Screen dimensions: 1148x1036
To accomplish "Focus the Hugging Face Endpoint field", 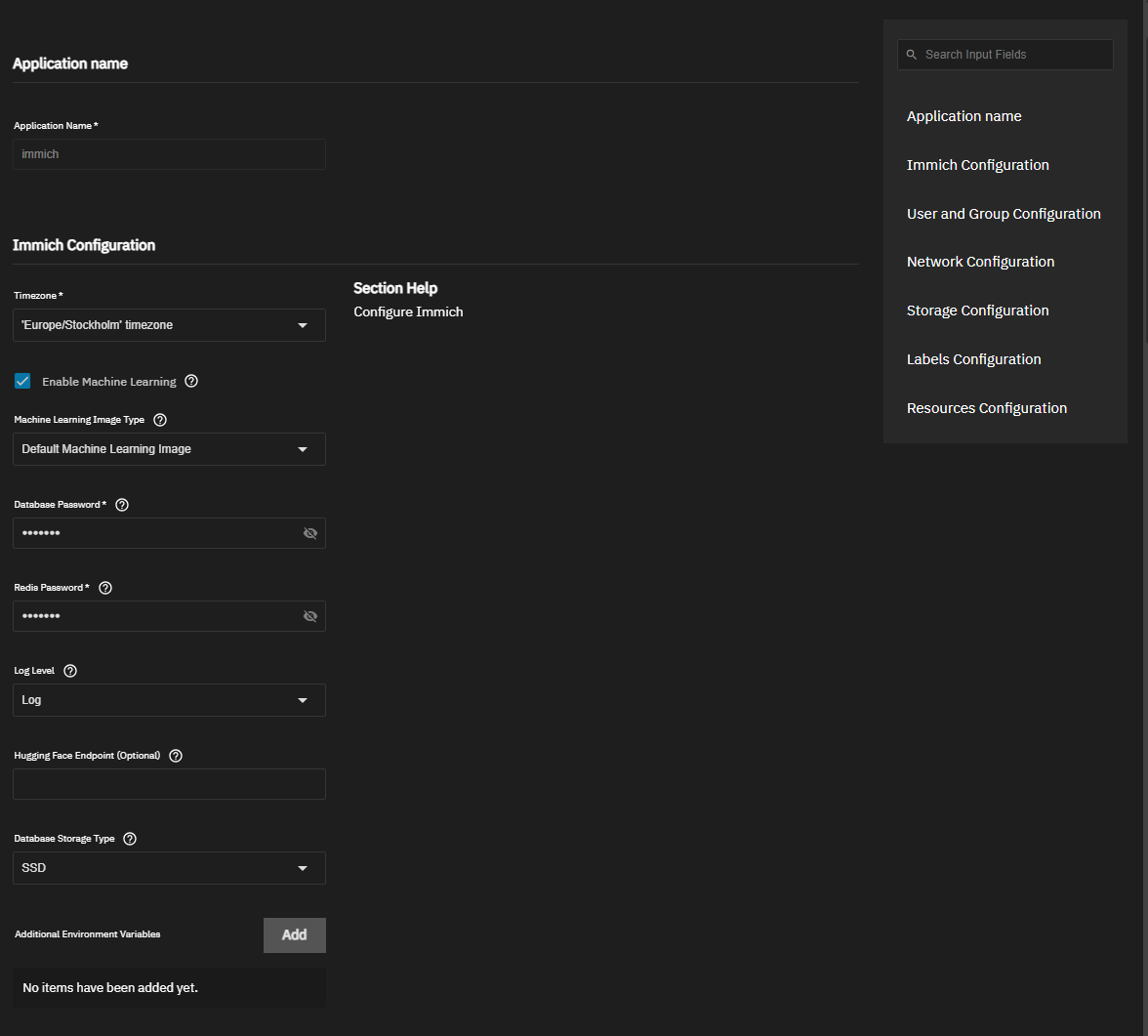I will [169, 784].
